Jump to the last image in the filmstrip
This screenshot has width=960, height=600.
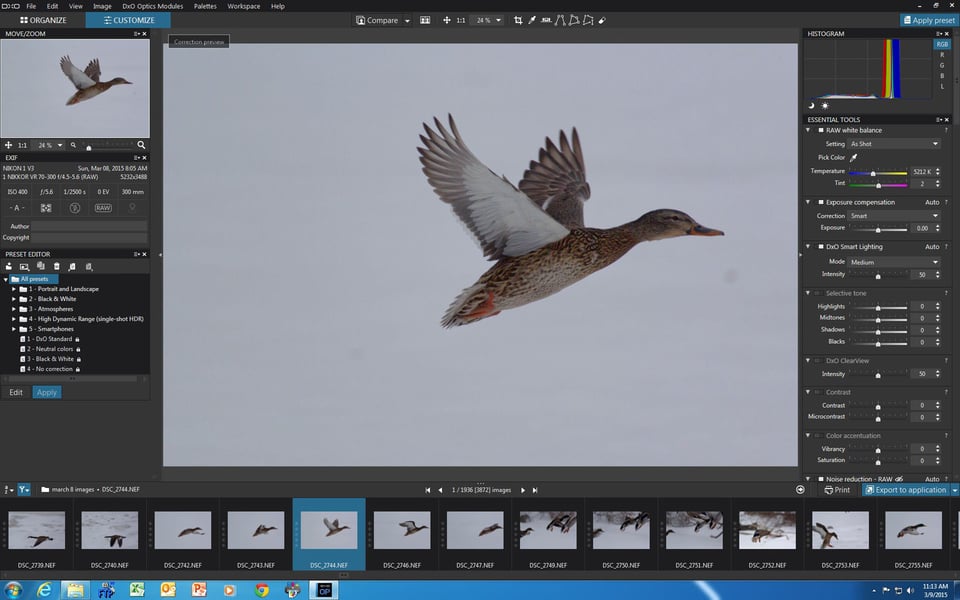535,490
